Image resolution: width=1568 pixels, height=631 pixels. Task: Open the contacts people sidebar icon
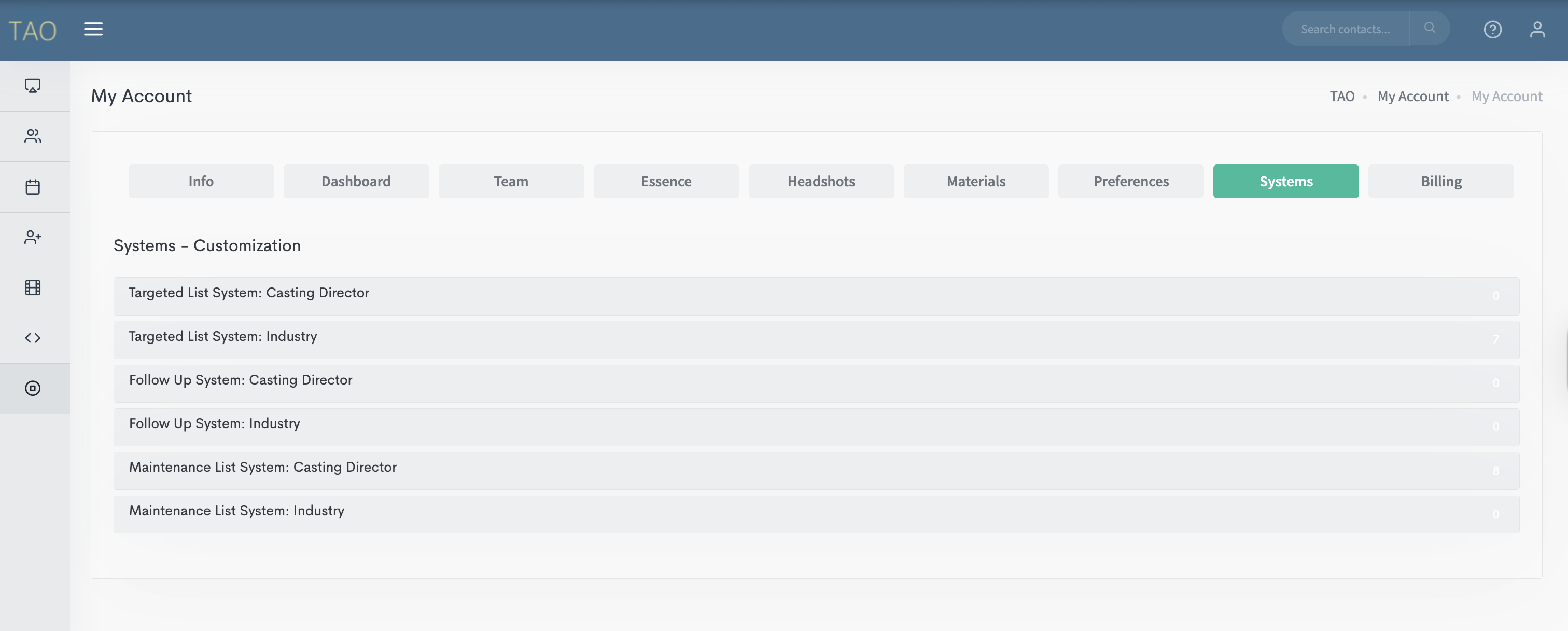pyautogui.click(x=33, y=136)
